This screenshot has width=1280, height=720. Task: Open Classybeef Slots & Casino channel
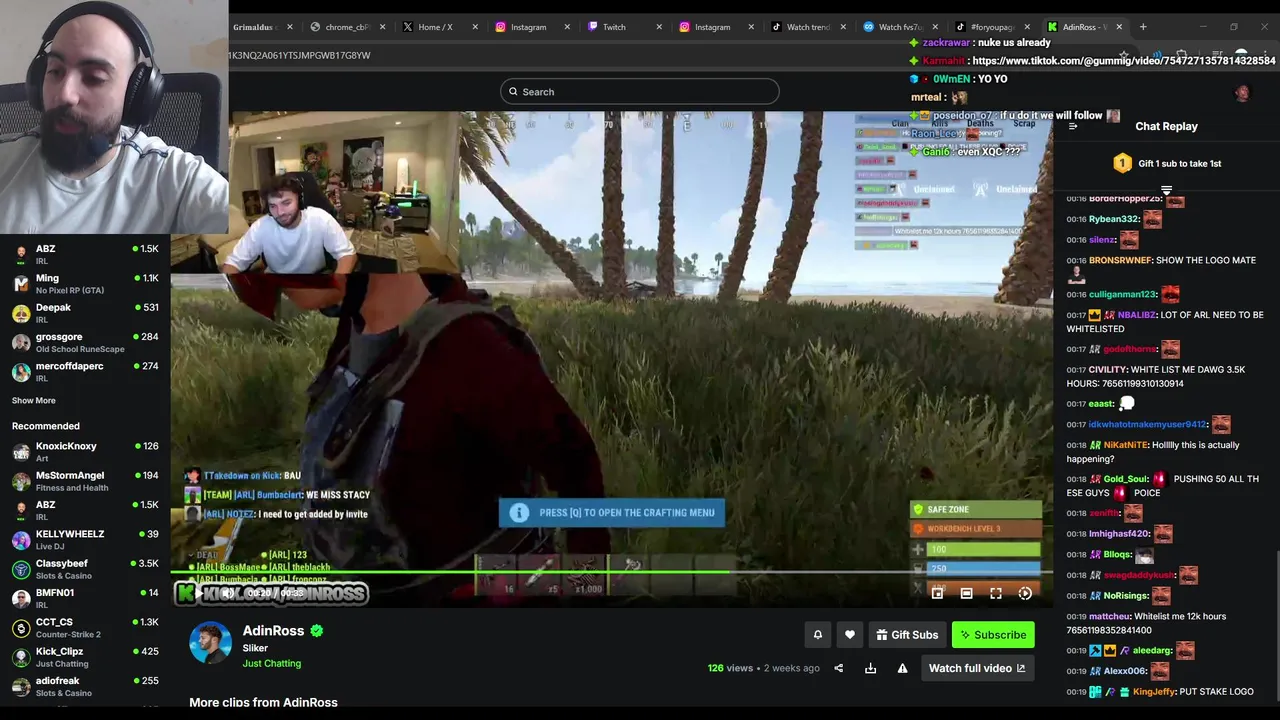tap(85, 569)
